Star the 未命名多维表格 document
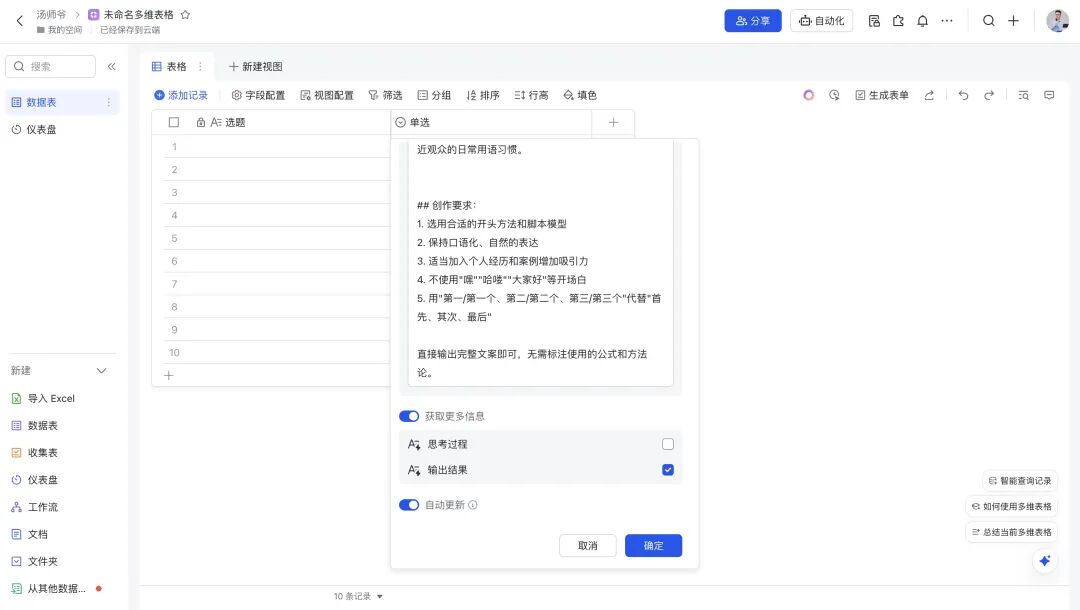This screenshot has height=610, width=1080. point(185,15)
